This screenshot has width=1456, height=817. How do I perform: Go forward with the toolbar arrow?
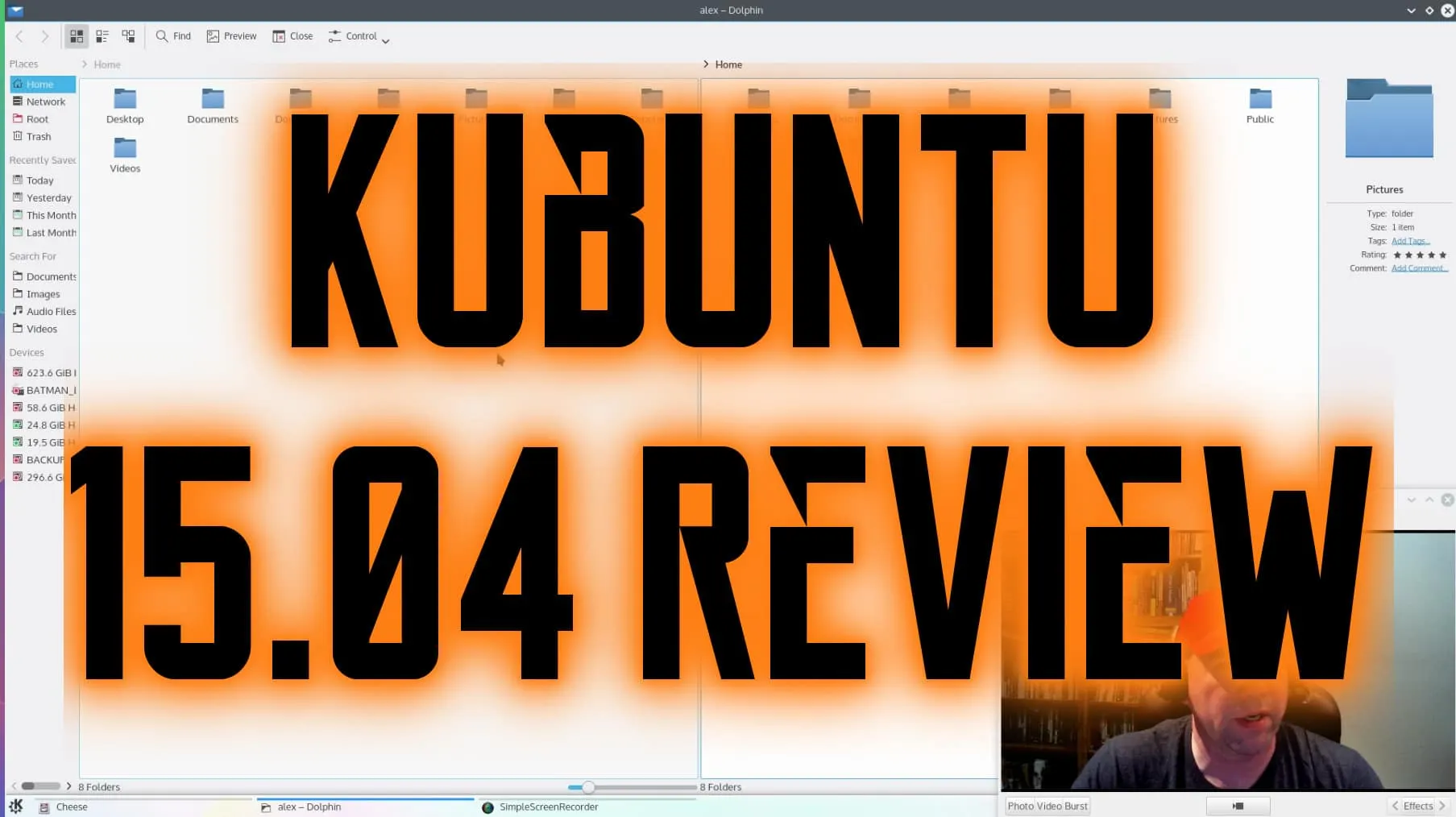[x=45, y=36]
